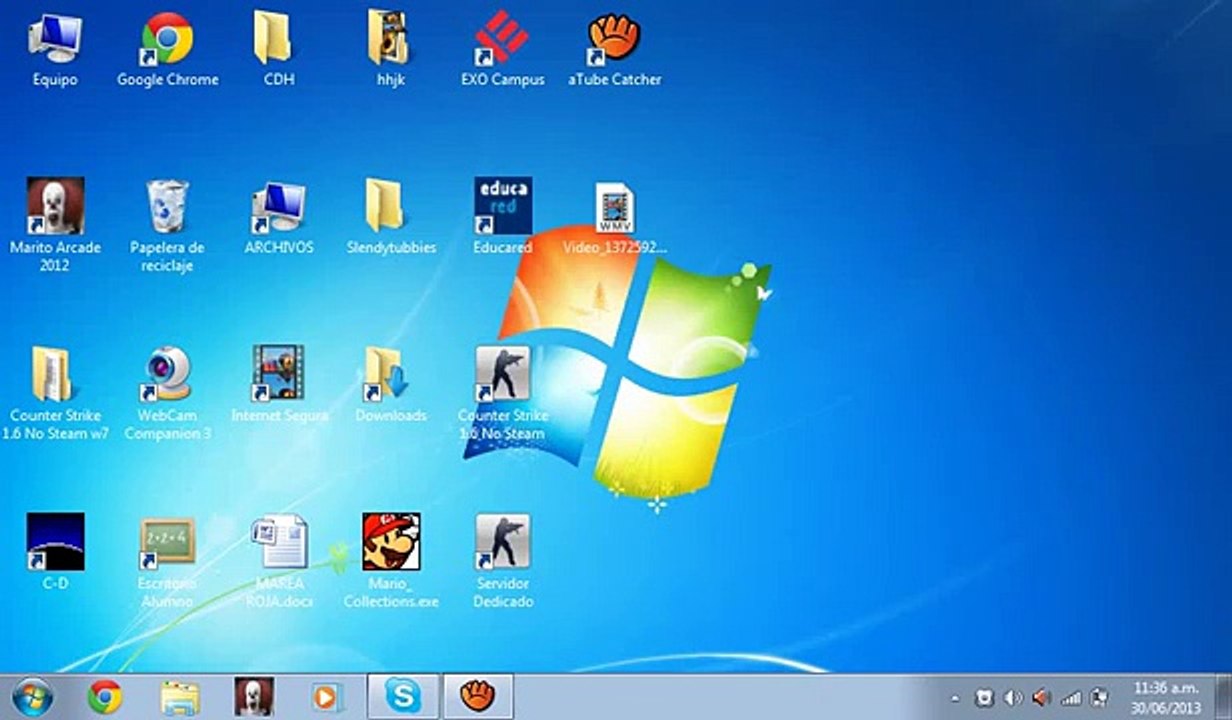
Task: Open the network signal tray icon
Action: point(1071,697)
